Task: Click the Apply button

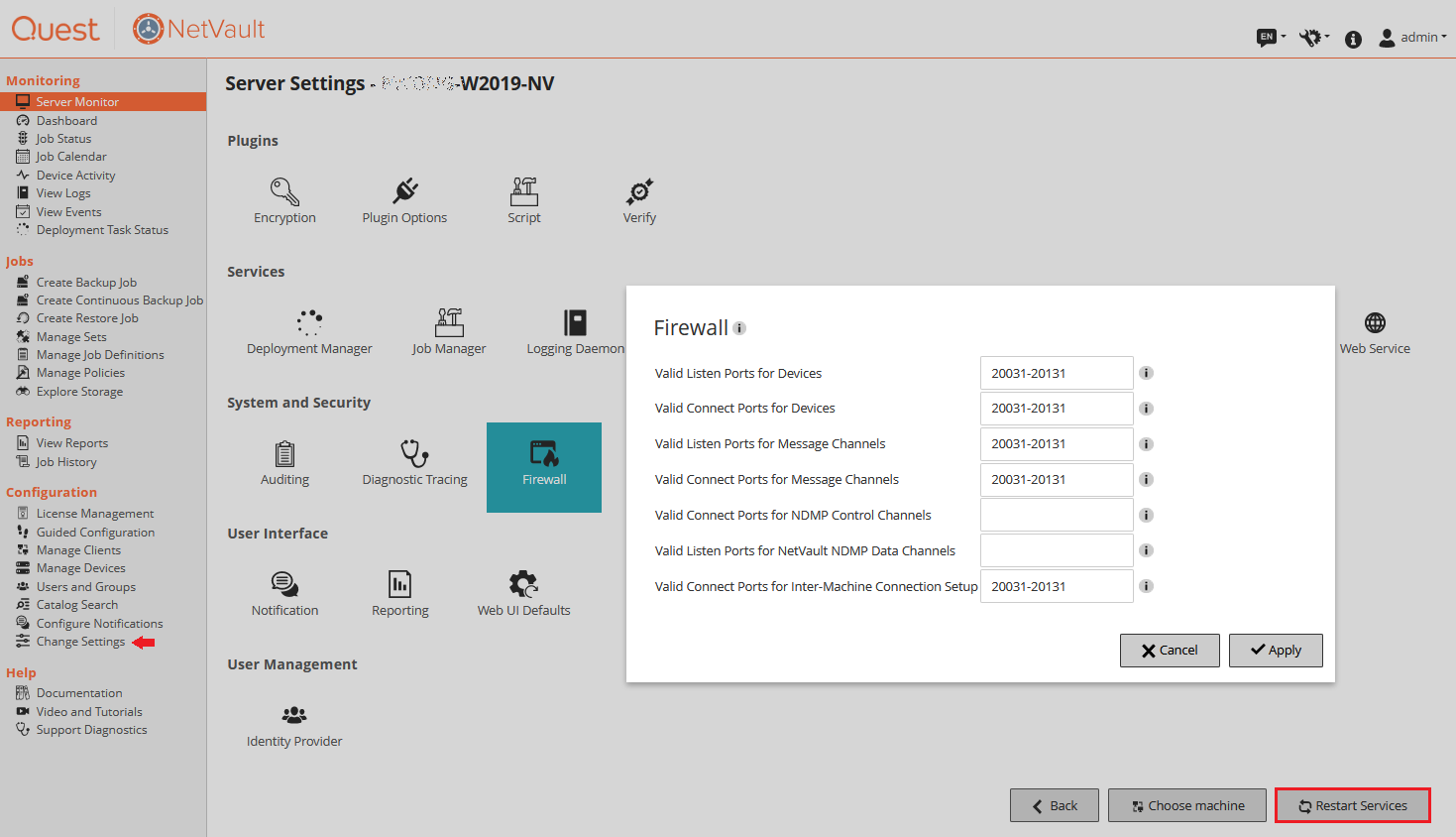Action: [1276, 651]
